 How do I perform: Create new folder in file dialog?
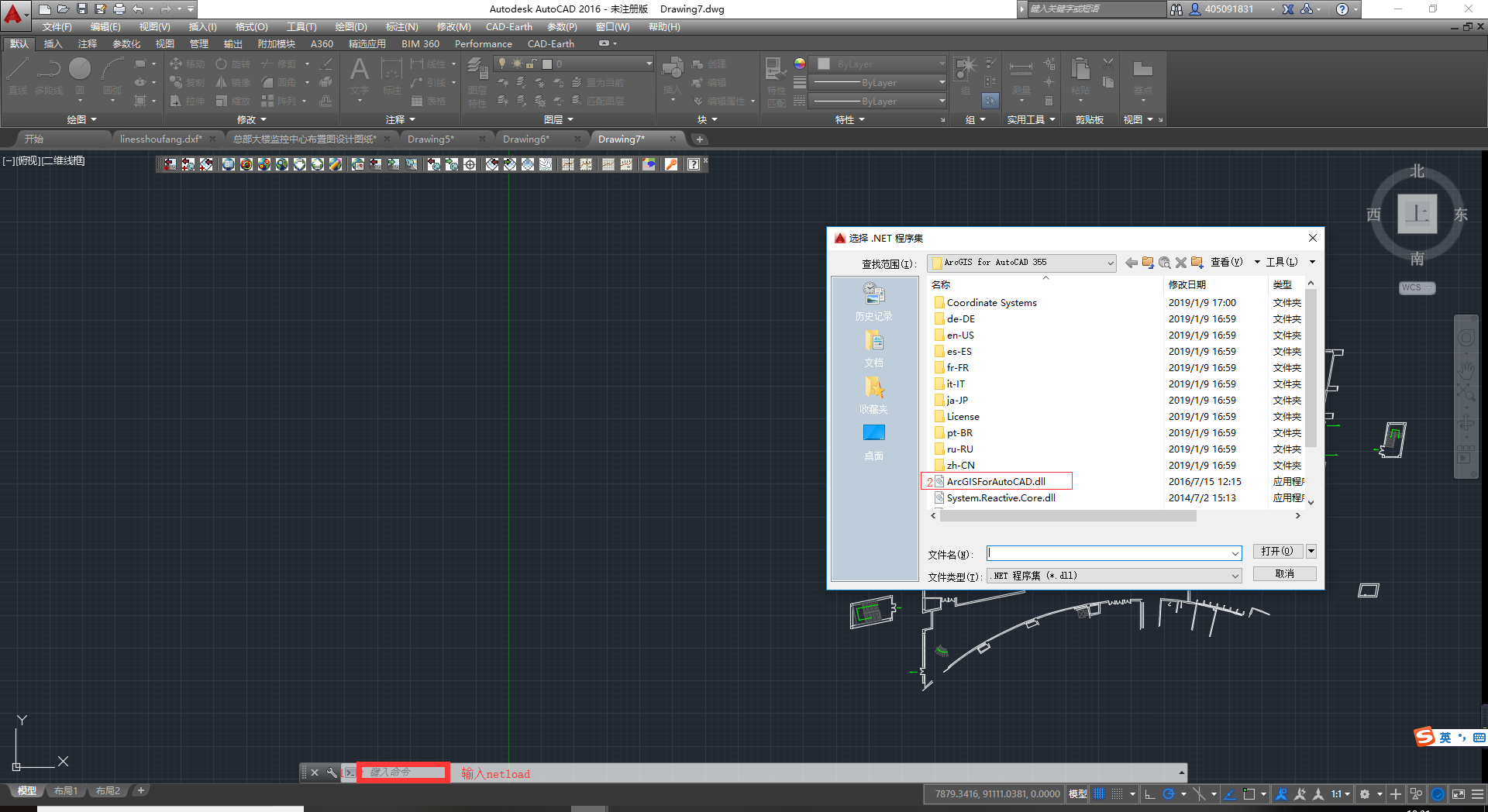(1197, 263)
